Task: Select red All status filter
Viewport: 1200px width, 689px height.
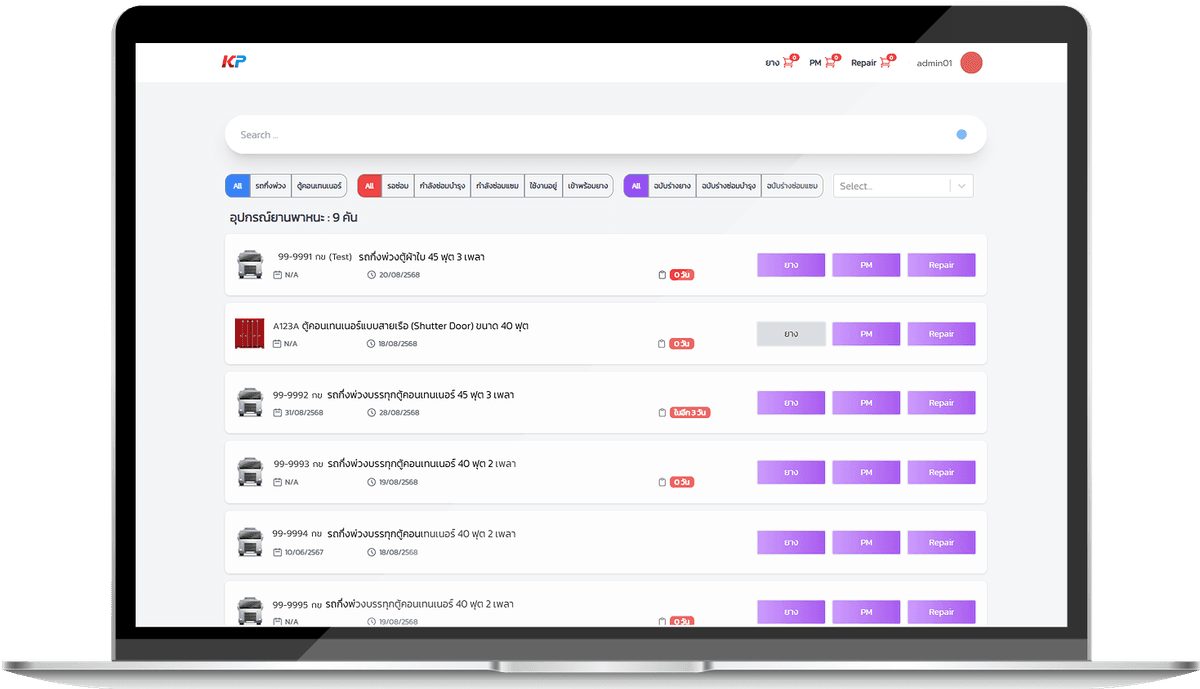Action: (369, 186)
